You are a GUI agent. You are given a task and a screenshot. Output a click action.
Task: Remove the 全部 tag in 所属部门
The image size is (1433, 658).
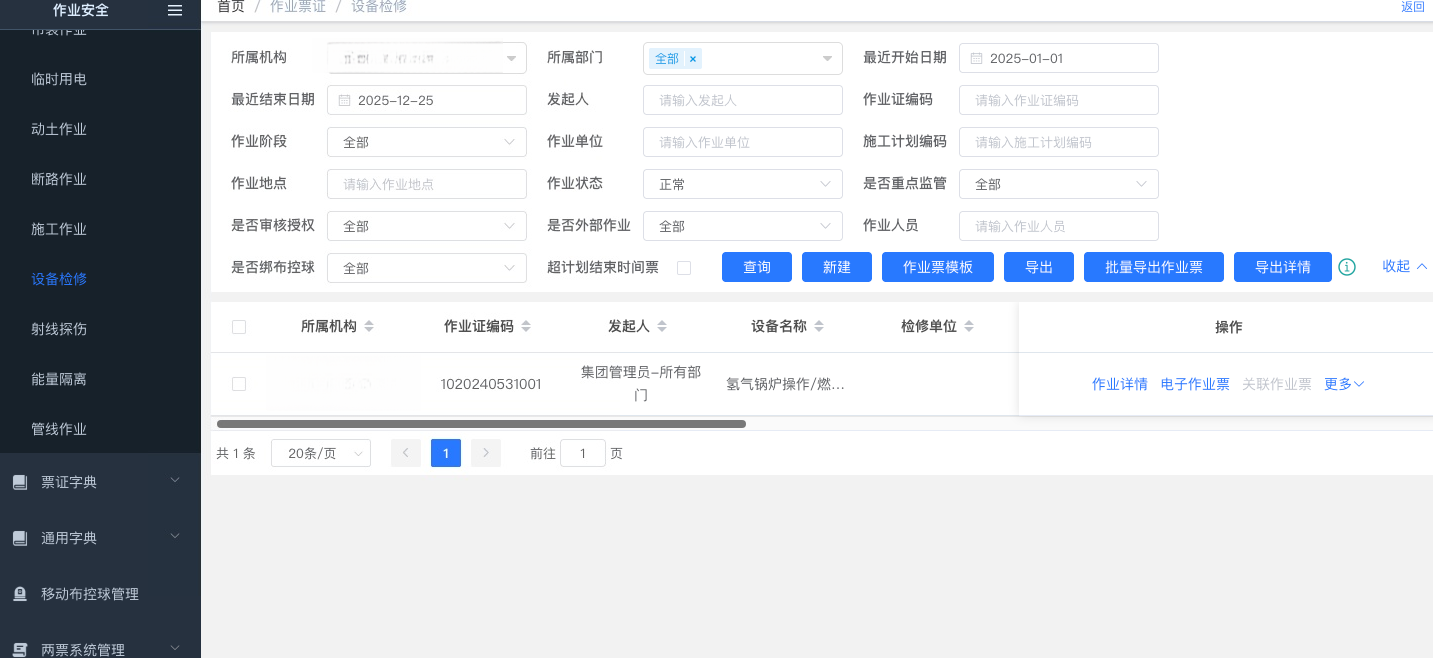692,59
